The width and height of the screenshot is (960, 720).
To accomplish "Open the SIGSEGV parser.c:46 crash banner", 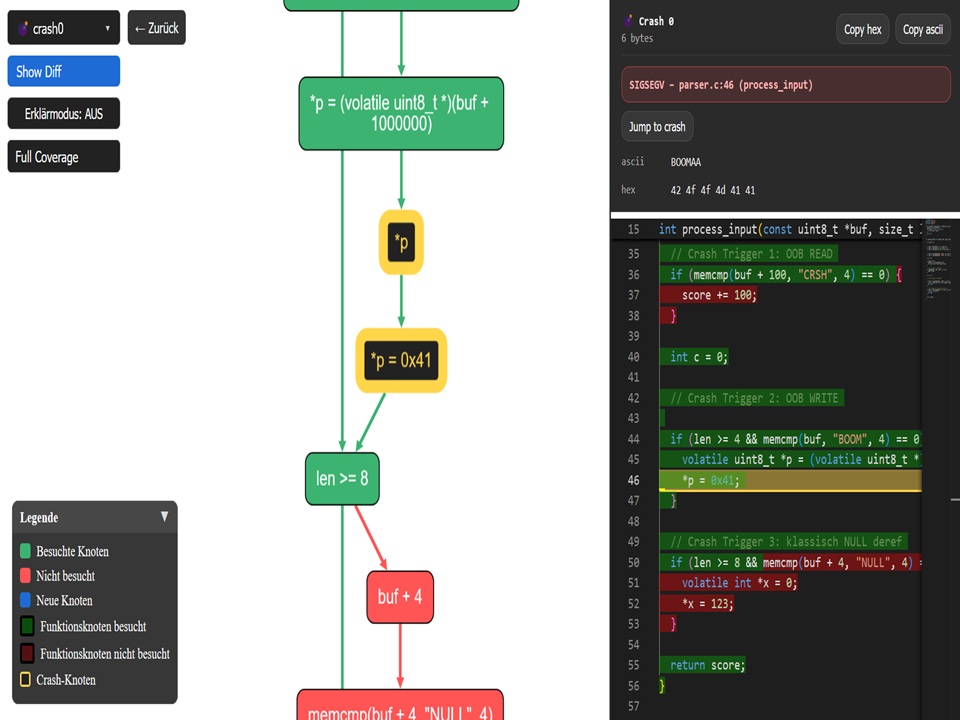I will [786, 84].
